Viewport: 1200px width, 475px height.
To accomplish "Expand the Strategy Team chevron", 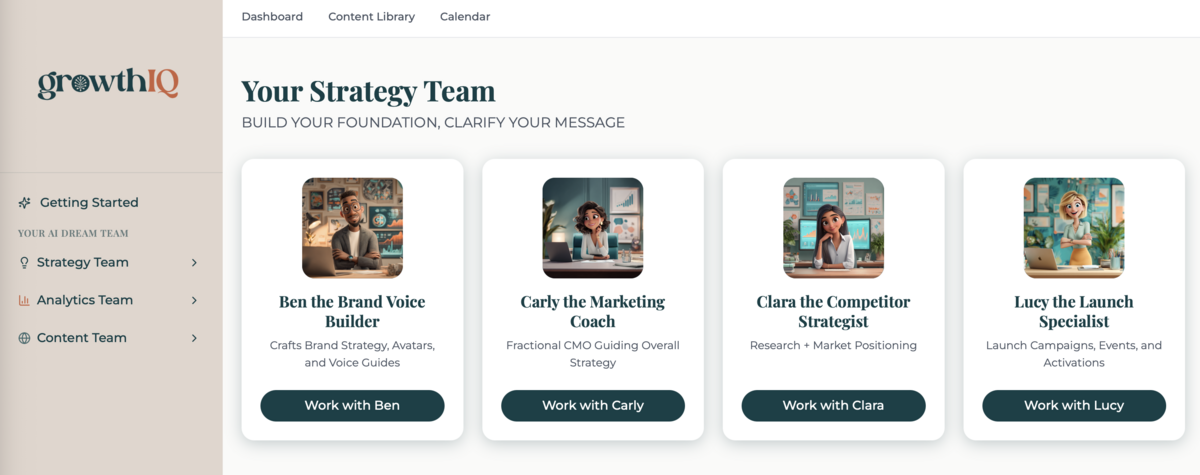I will click(x=194, y=263).
